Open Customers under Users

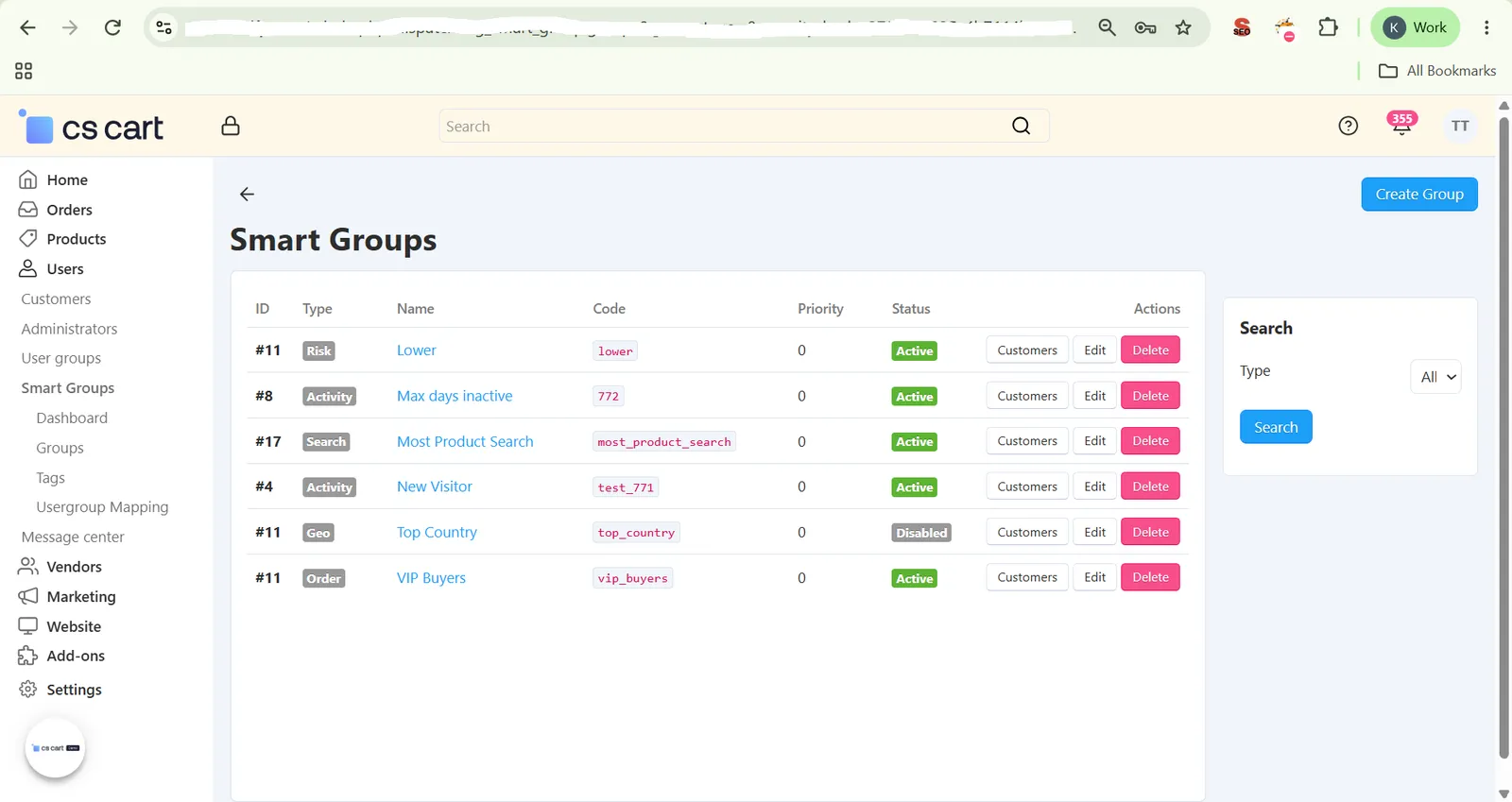[x=56, y=299]
